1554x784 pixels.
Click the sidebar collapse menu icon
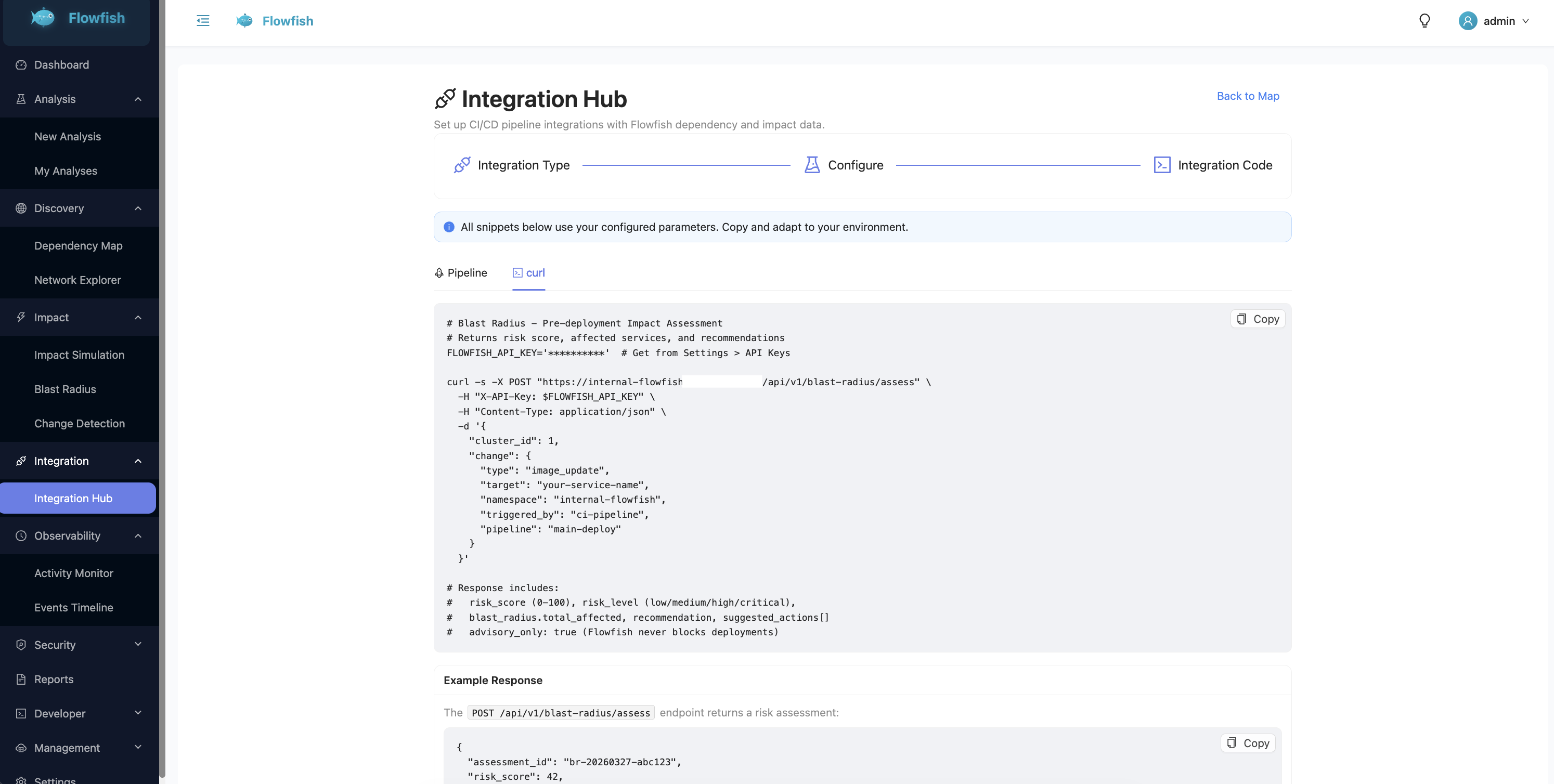point(203,20)
